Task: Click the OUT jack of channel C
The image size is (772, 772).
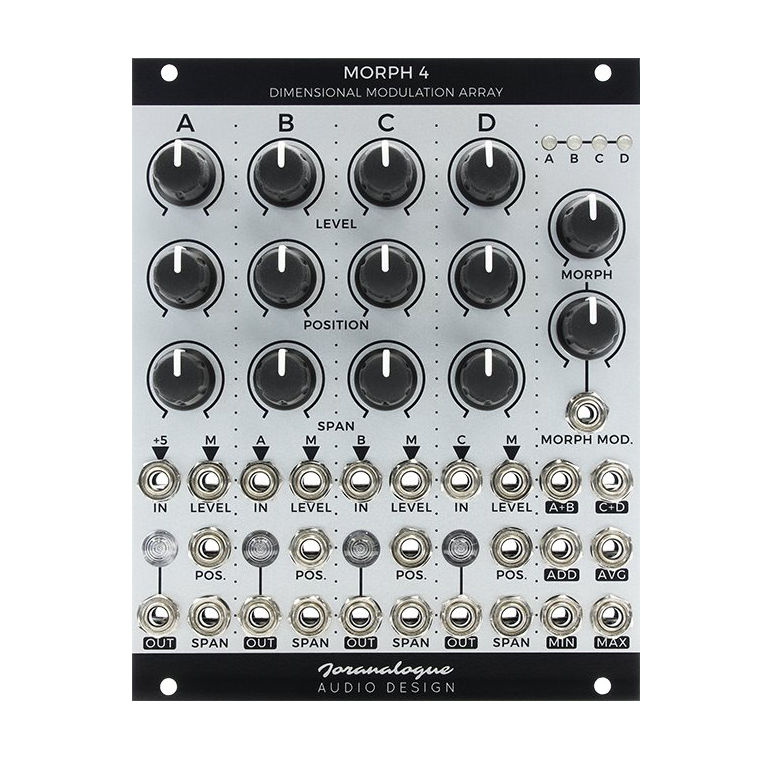Action: coord(361,615)
